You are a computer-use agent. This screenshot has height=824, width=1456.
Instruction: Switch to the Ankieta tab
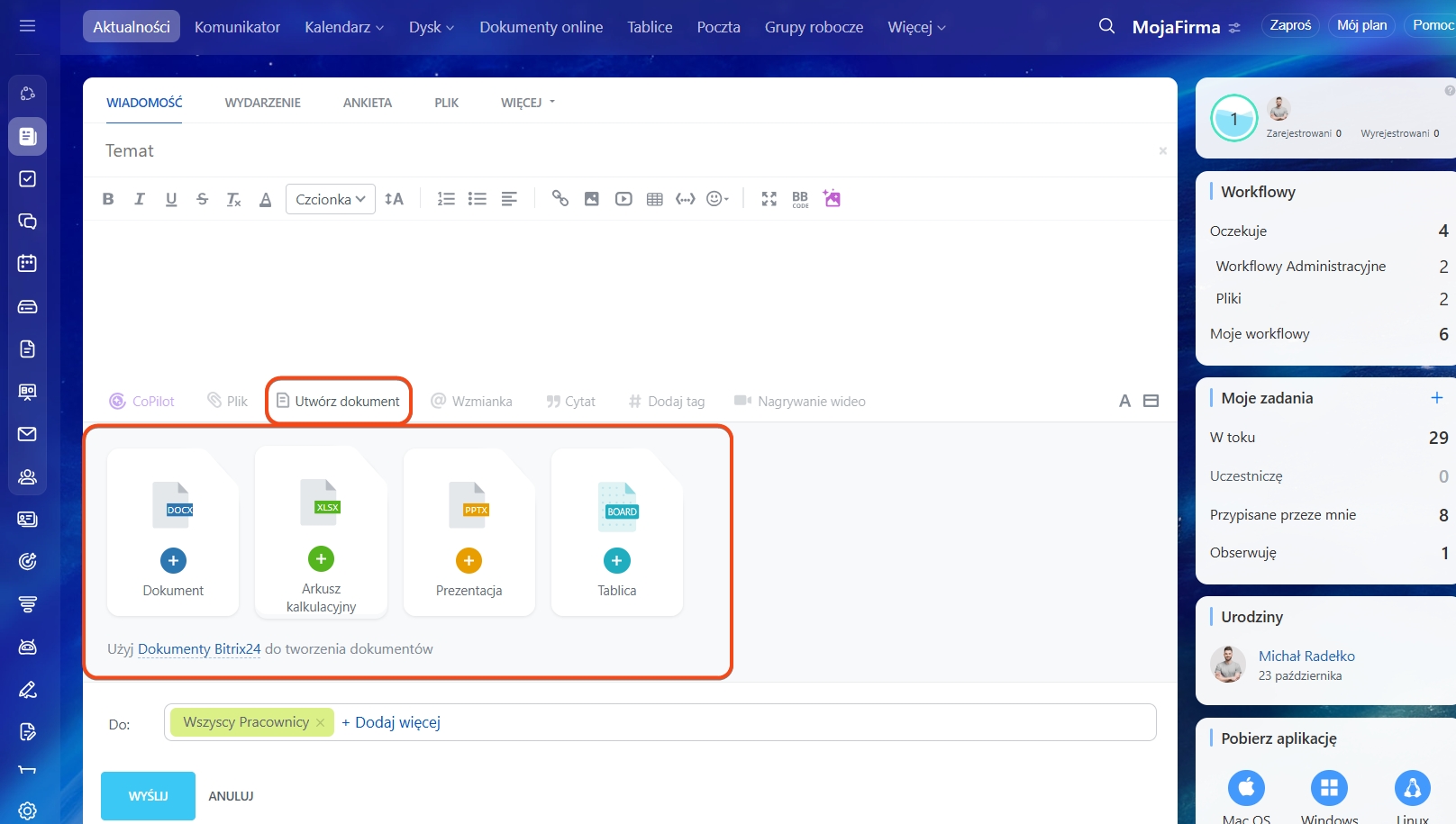368,103
